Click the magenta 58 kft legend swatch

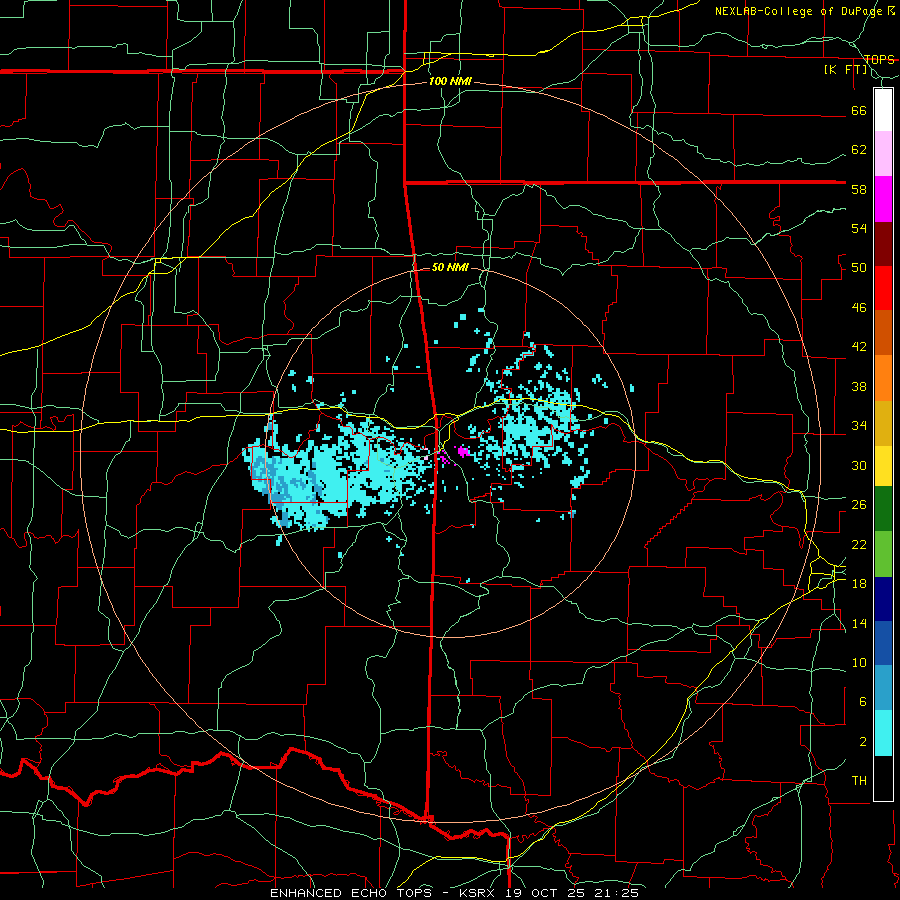883,199
